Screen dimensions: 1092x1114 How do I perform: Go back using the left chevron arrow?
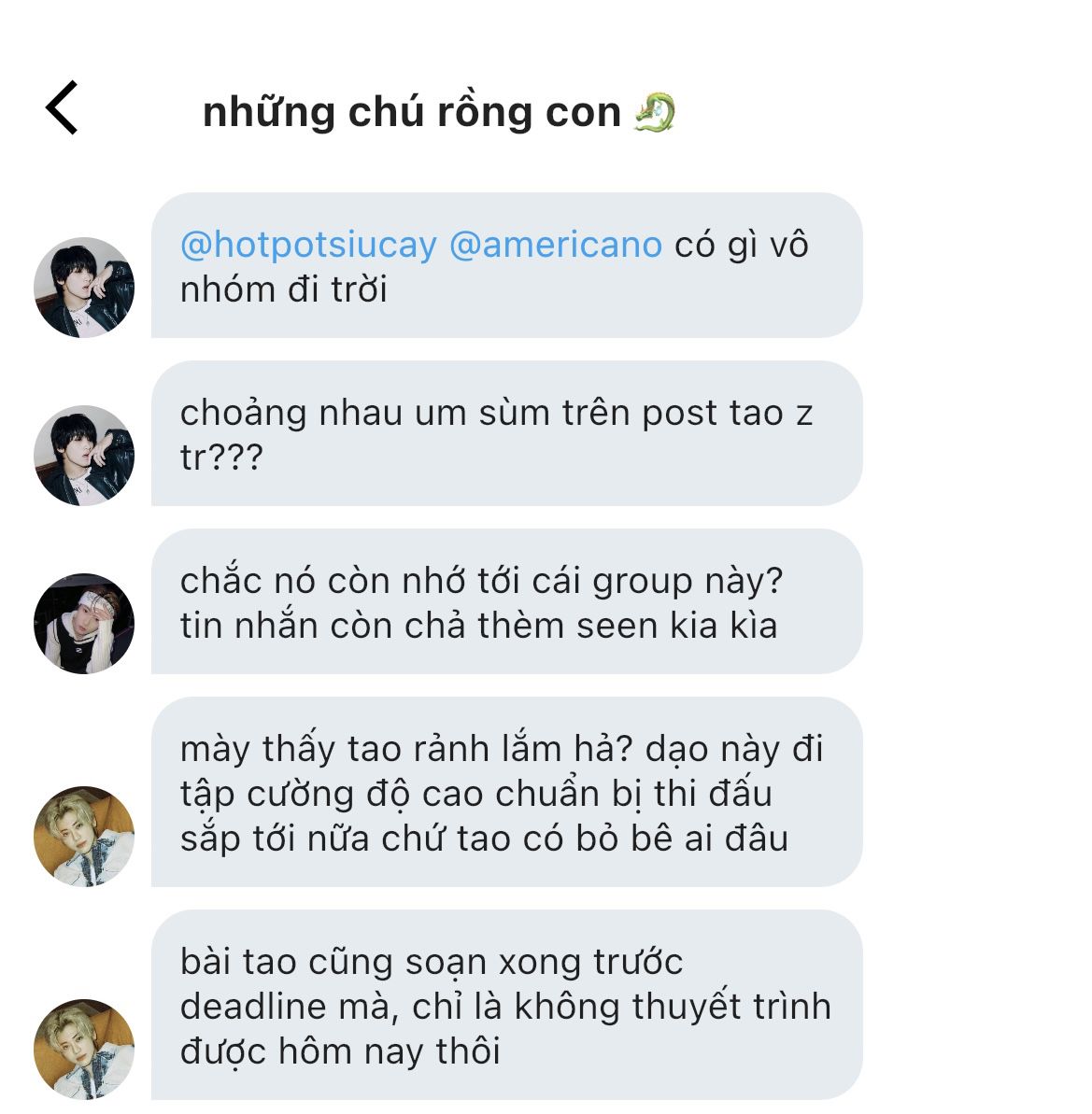62,107
